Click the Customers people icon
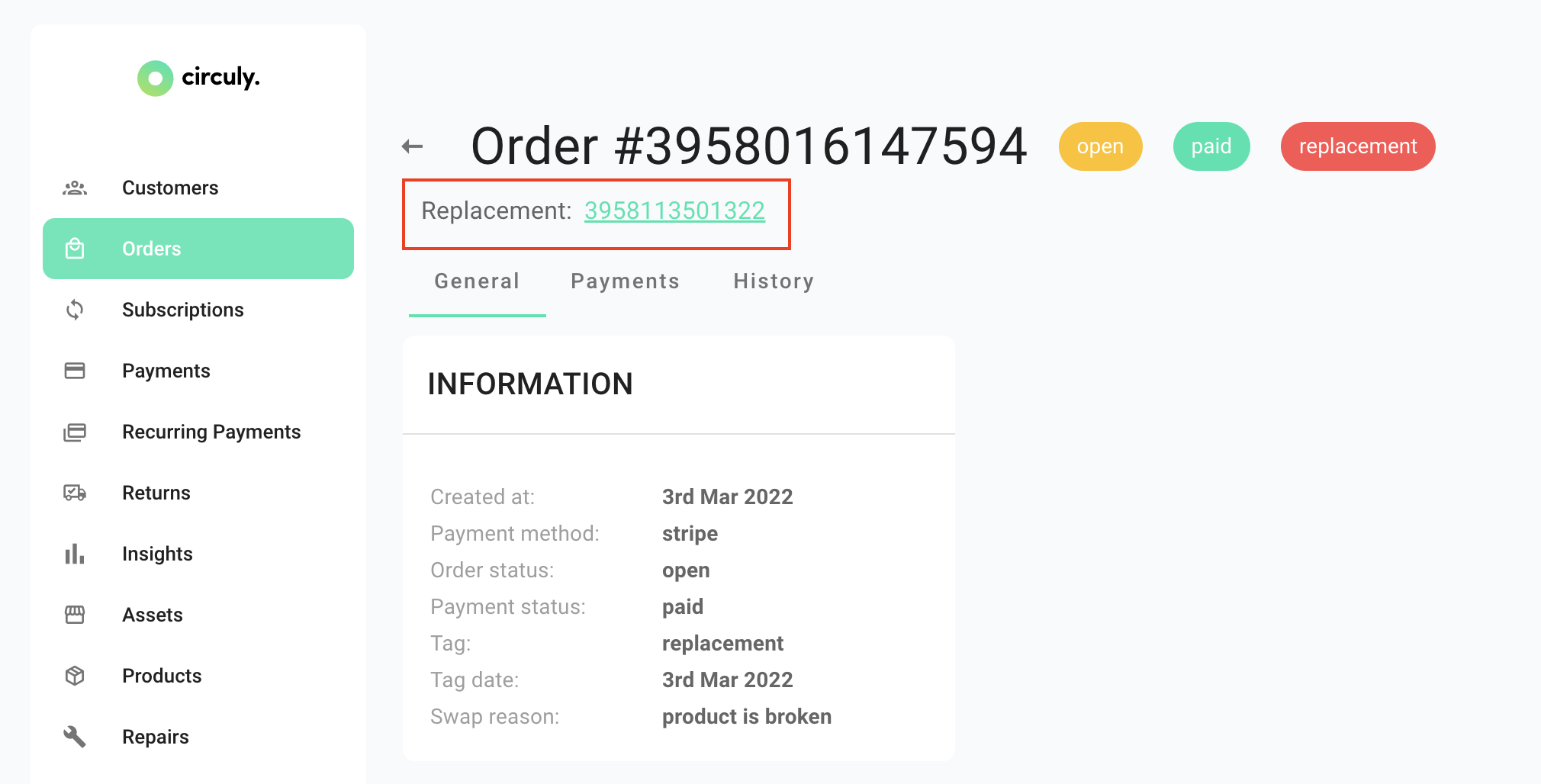This screenshot has width=1541, height=784. point(75,188)
